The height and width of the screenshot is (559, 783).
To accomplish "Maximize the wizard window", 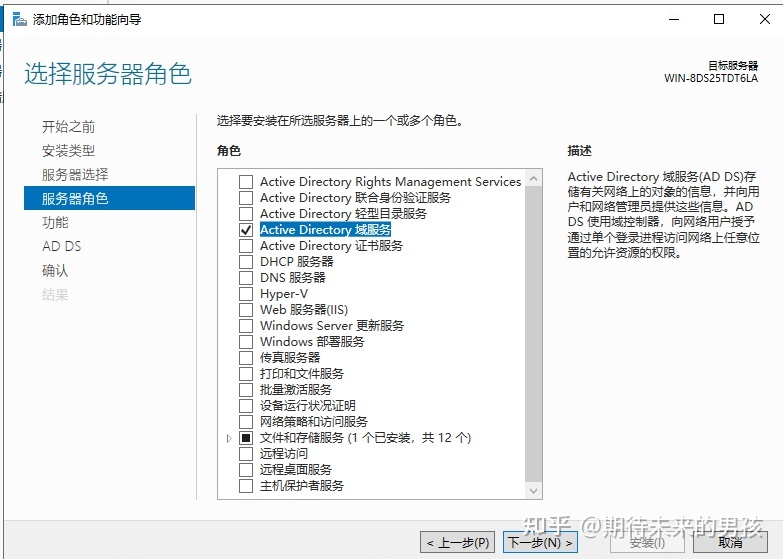I will (x=719, y=19).
